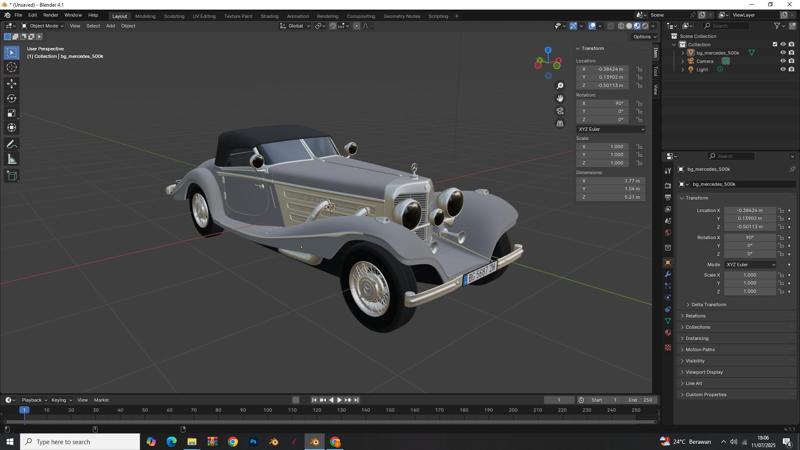Select the Scale tool
The width and height of the screenshot is (800, 450).
click(12, 113)
